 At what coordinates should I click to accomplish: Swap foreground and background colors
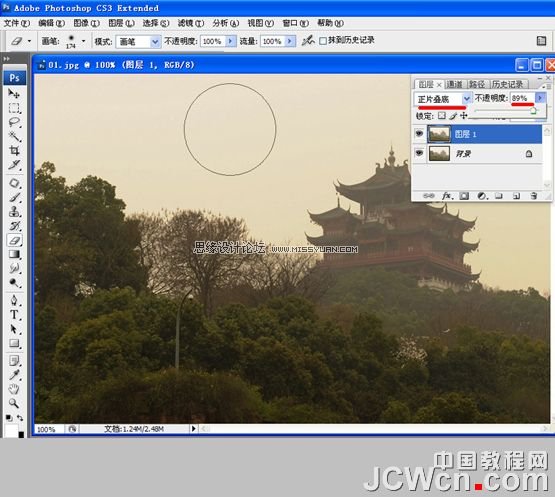(x=20, y=418)
